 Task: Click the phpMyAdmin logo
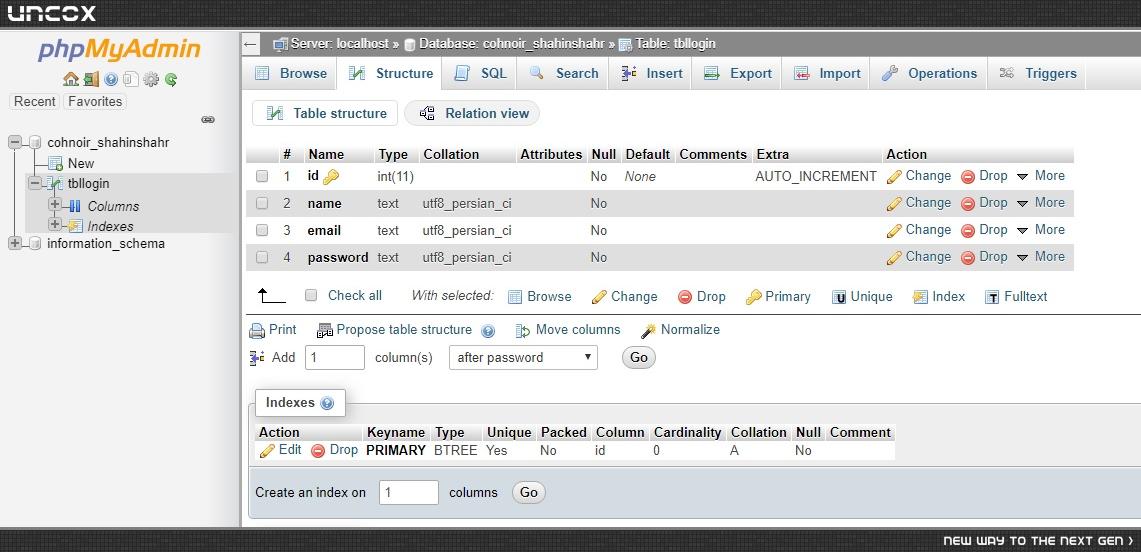[119, 49]
